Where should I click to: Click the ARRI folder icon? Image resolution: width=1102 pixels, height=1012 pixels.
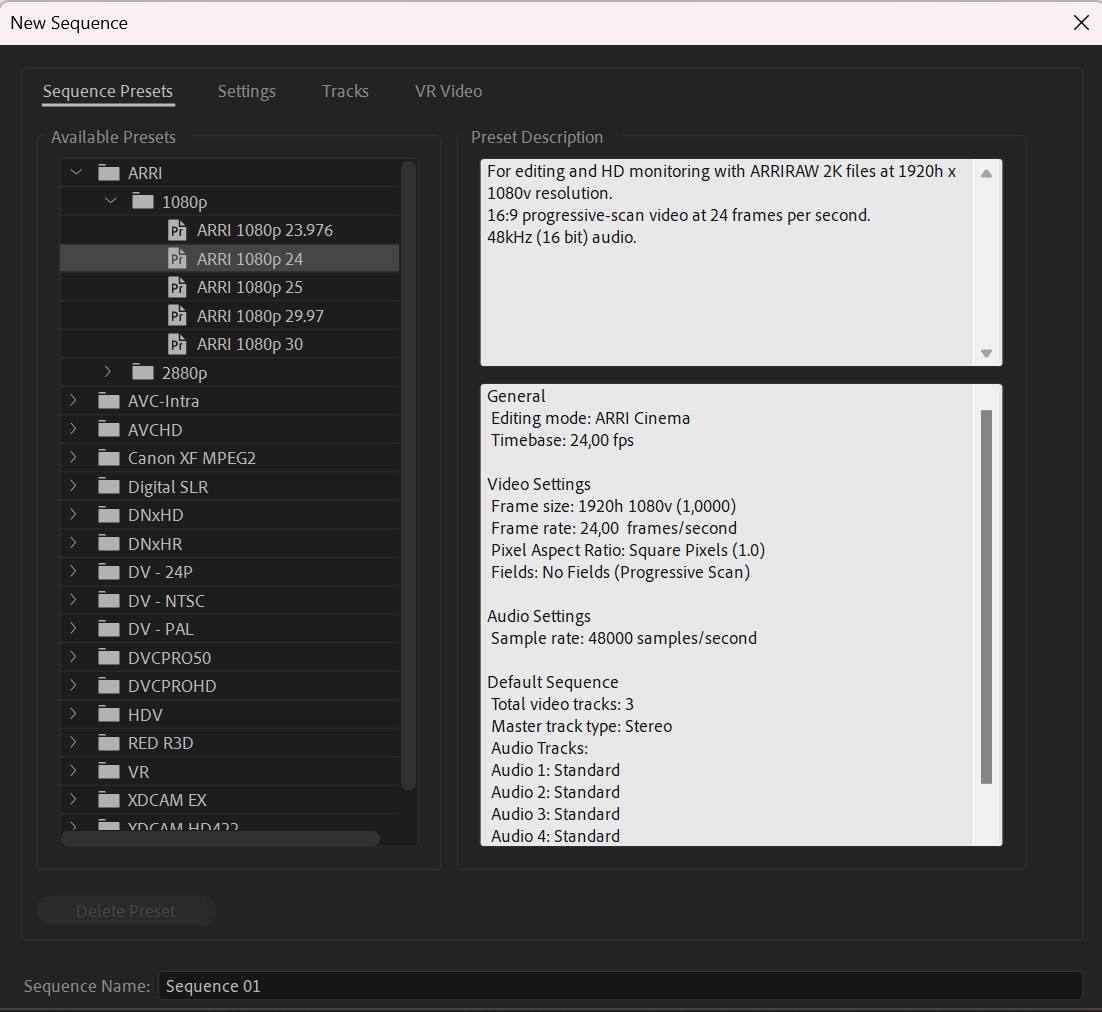(109, 172)
